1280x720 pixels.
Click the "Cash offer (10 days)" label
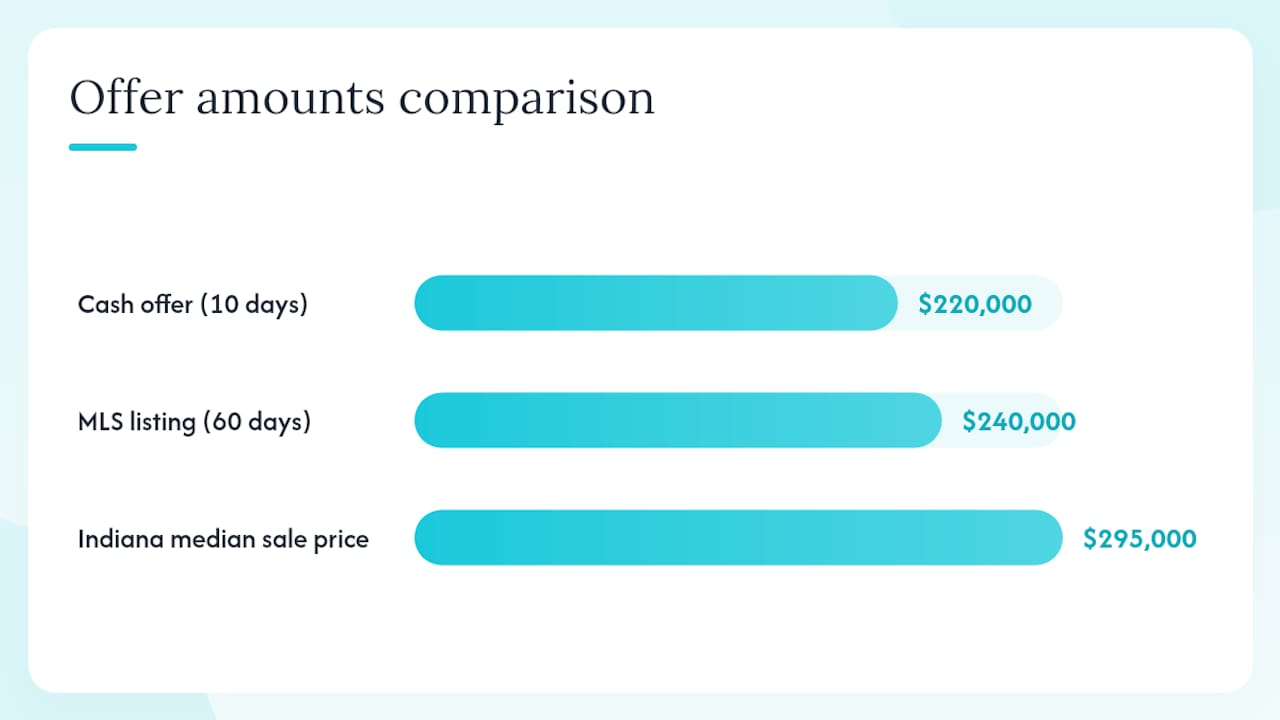[193, 304]
